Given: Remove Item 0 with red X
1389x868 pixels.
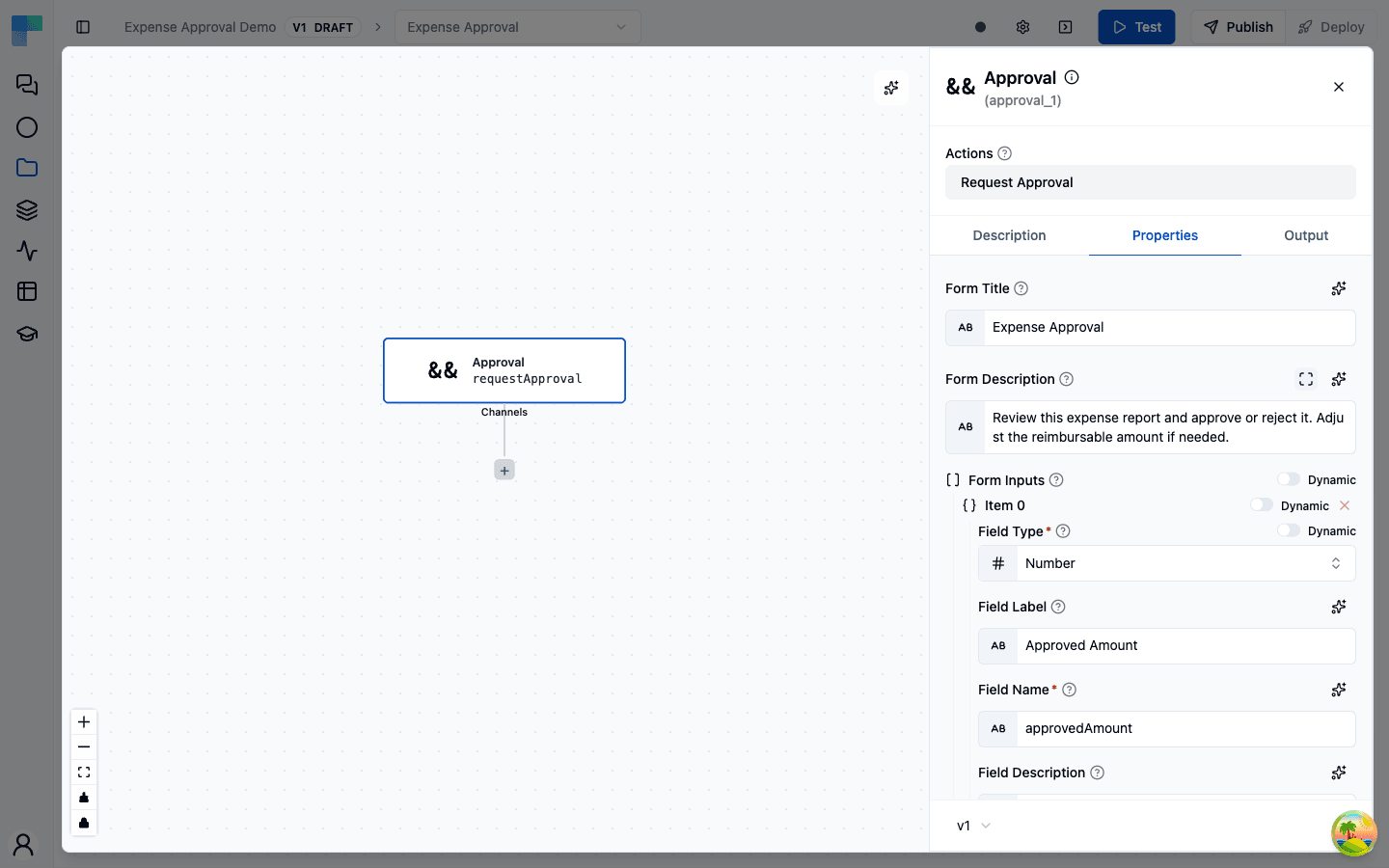Looking at the screenshot, I should pos(1345,505).
